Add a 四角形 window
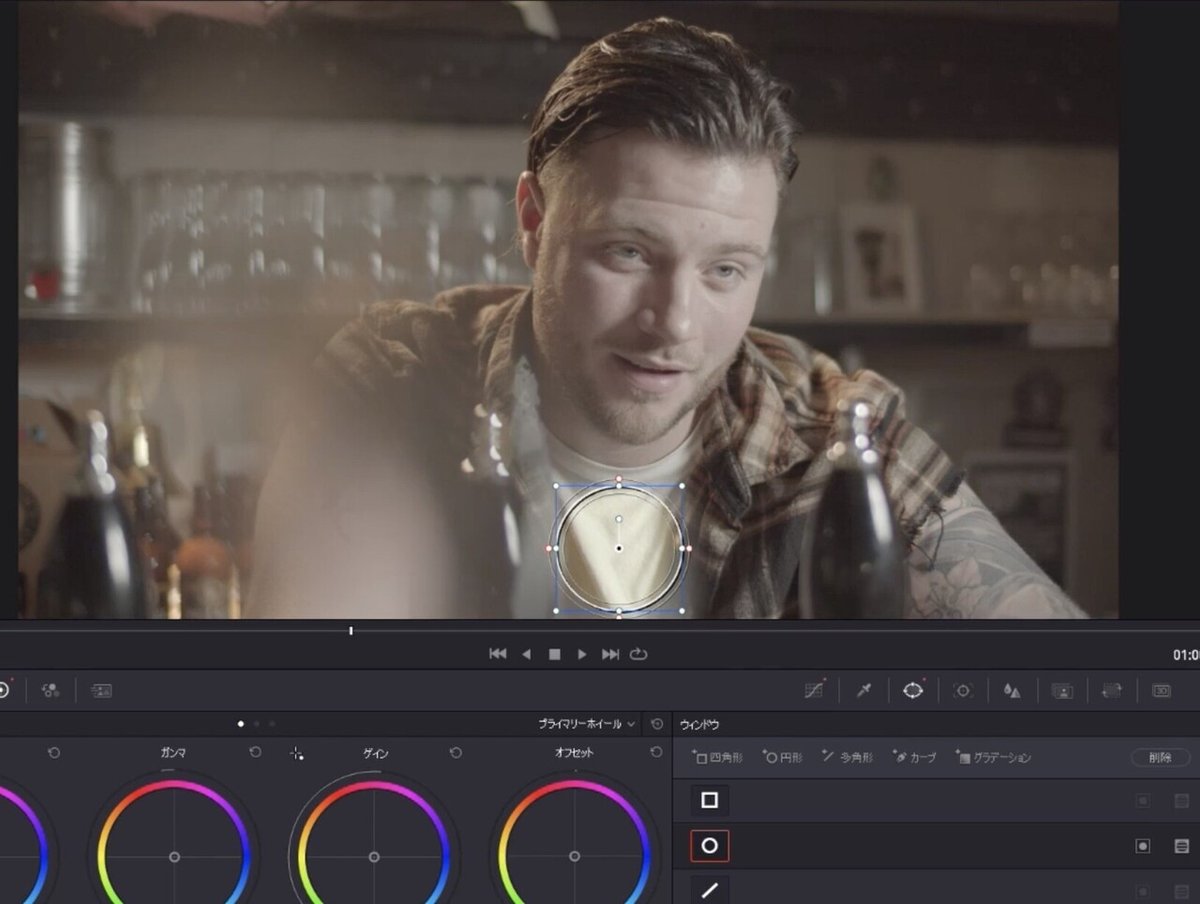Image resolution: width=1200 pixels, height=904 pixels. tap(718, 758)
